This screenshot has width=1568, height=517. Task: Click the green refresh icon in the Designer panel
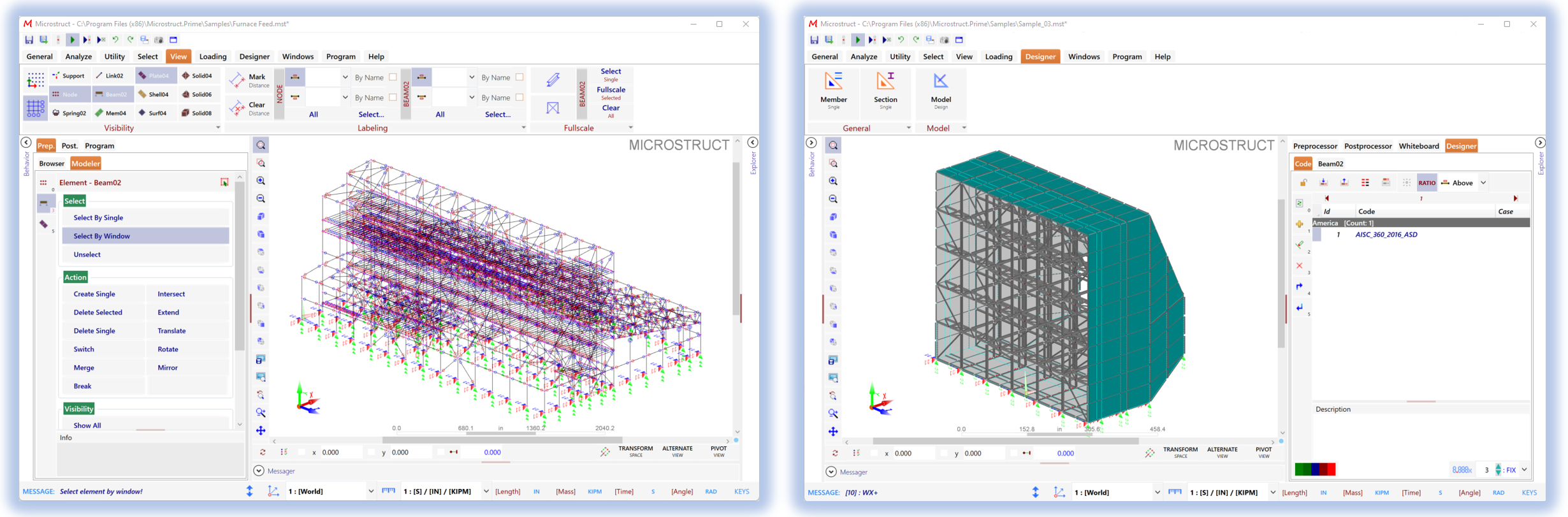click(1300, 203)
